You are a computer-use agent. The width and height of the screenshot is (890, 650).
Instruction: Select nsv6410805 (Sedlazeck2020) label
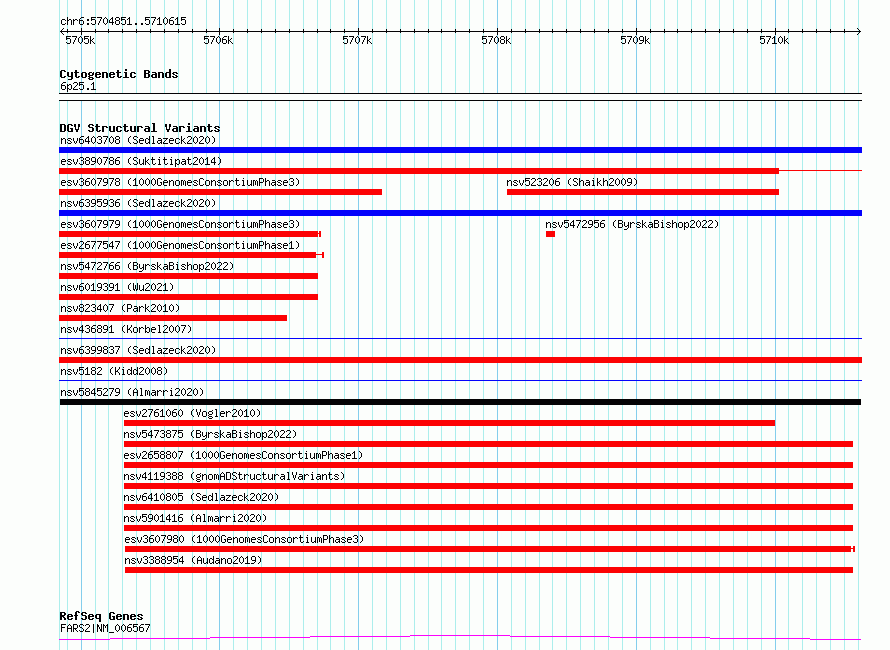point(201,497)
